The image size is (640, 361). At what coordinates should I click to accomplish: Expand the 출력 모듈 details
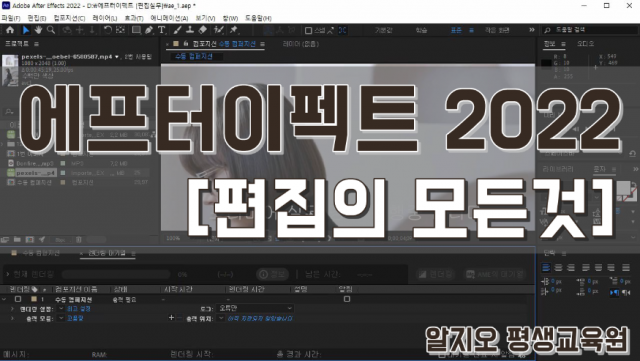12,318
